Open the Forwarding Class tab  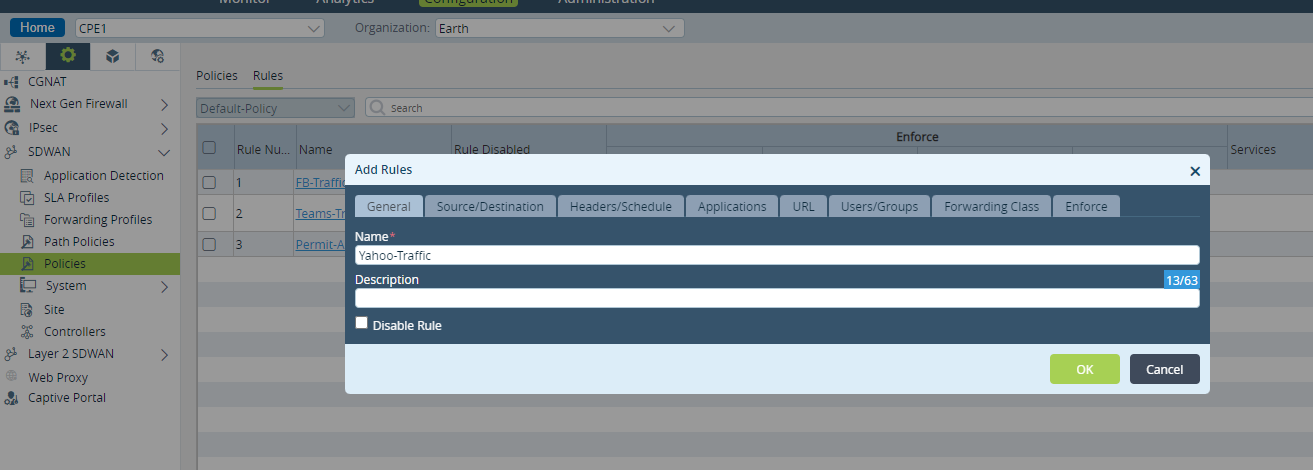click(991, 206)
